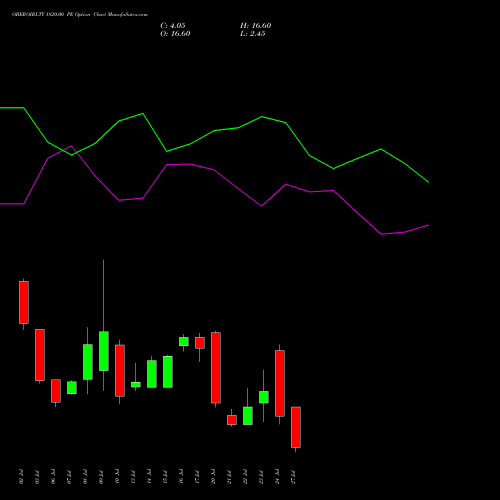
Task: Click the open value 'O: 16.60'
Action: pyautogui.click(x=175, y=34)
